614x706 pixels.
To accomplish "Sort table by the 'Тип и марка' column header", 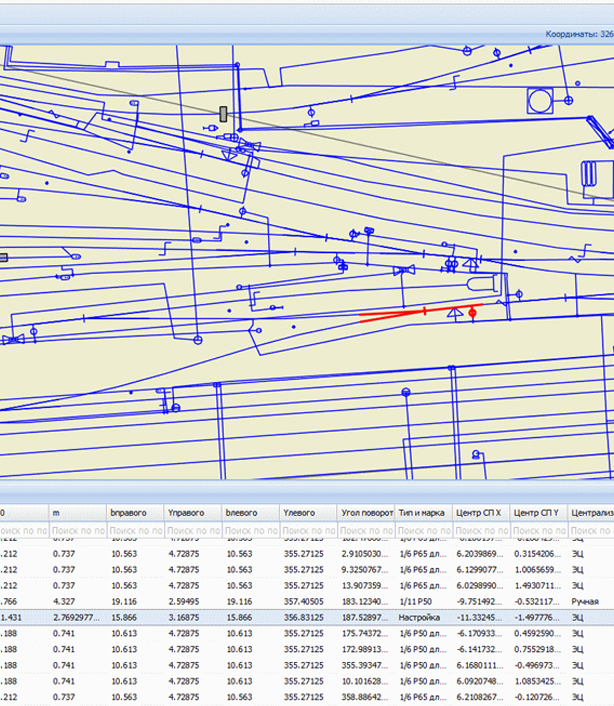I will tap(422, 512).
